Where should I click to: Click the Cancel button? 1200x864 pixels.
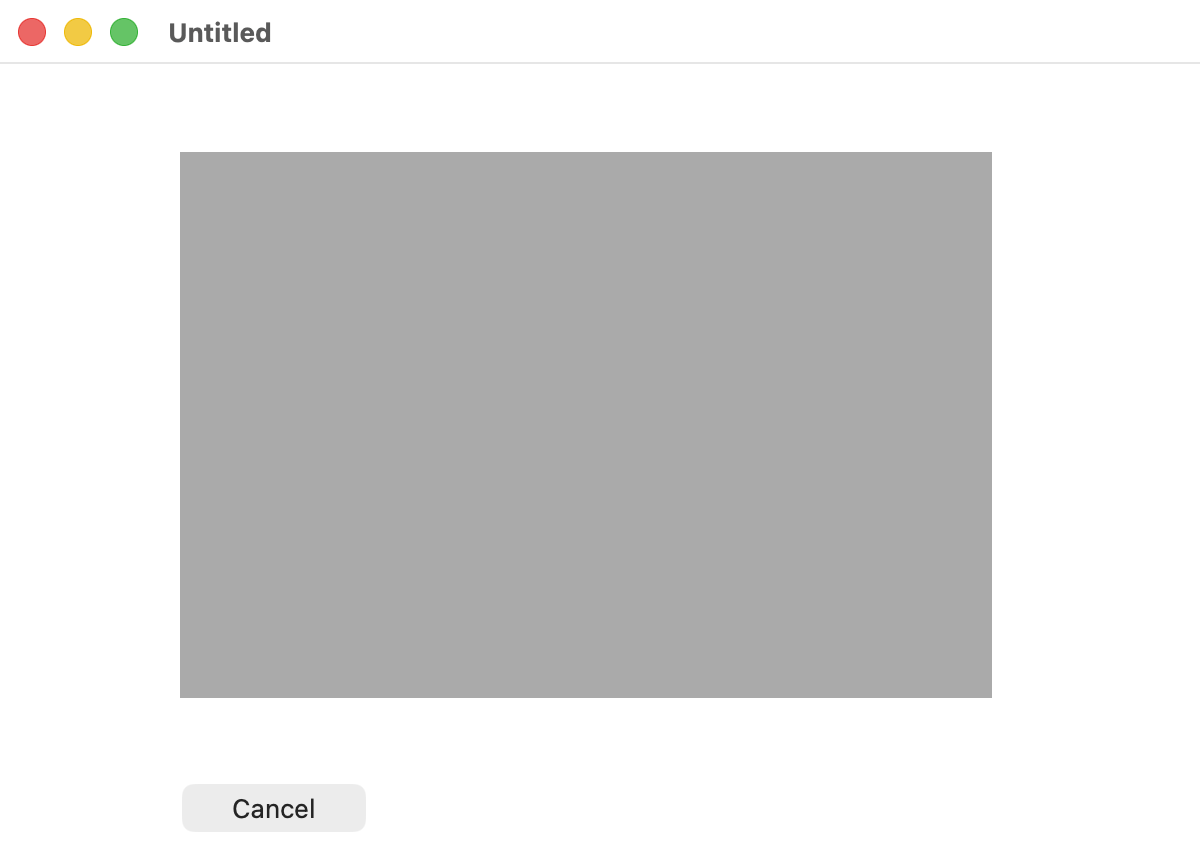[274, 808]
